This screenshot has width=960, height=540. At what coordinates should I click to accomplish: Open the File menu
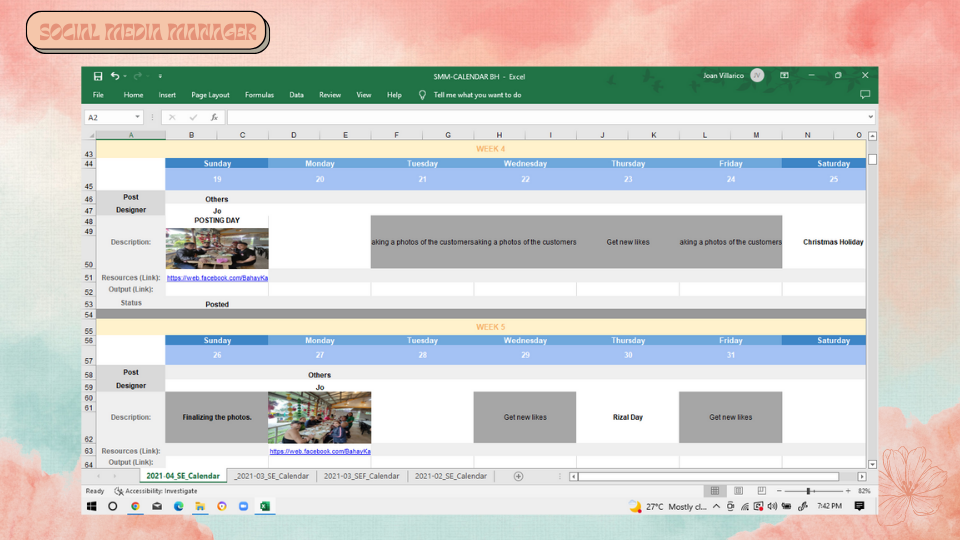[x=98, y=95]
